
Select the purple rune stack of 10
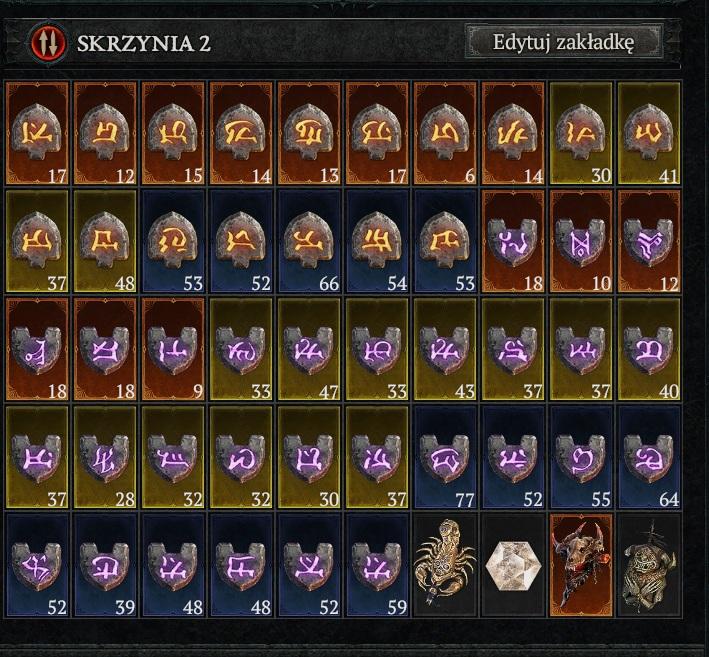[581, 241]
